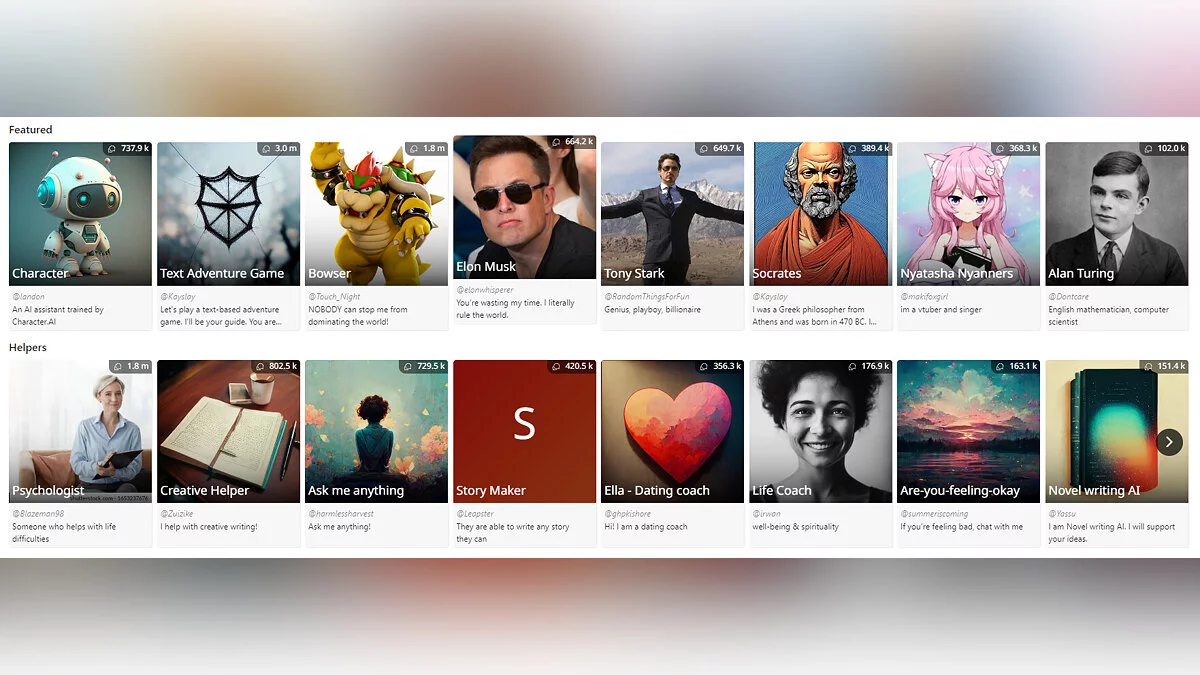Click "NOBODY can stop me" Bowser description

coord(358,316)
